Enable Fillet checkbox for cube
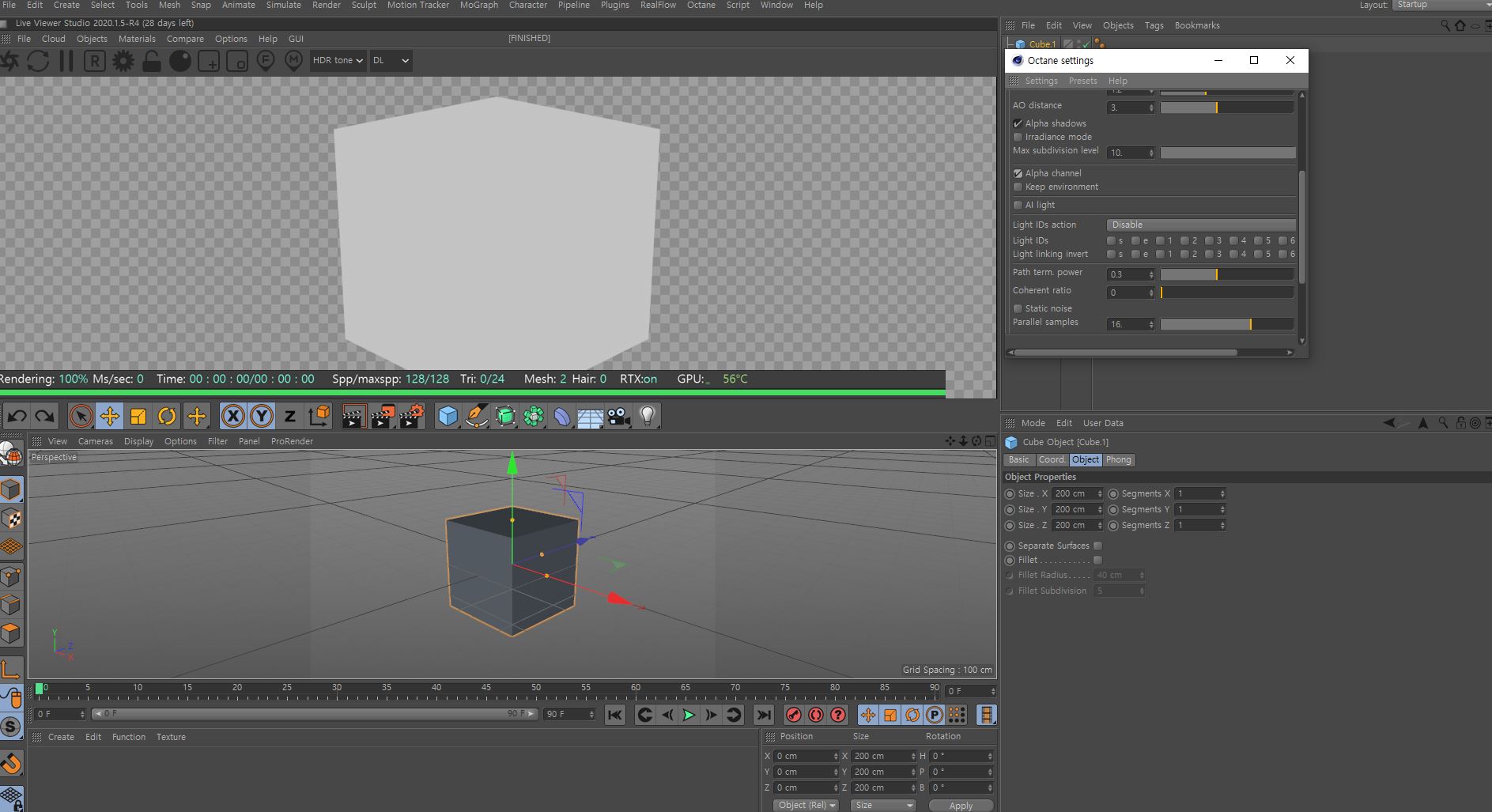The image size is (1492, 812). (1097, 560)
